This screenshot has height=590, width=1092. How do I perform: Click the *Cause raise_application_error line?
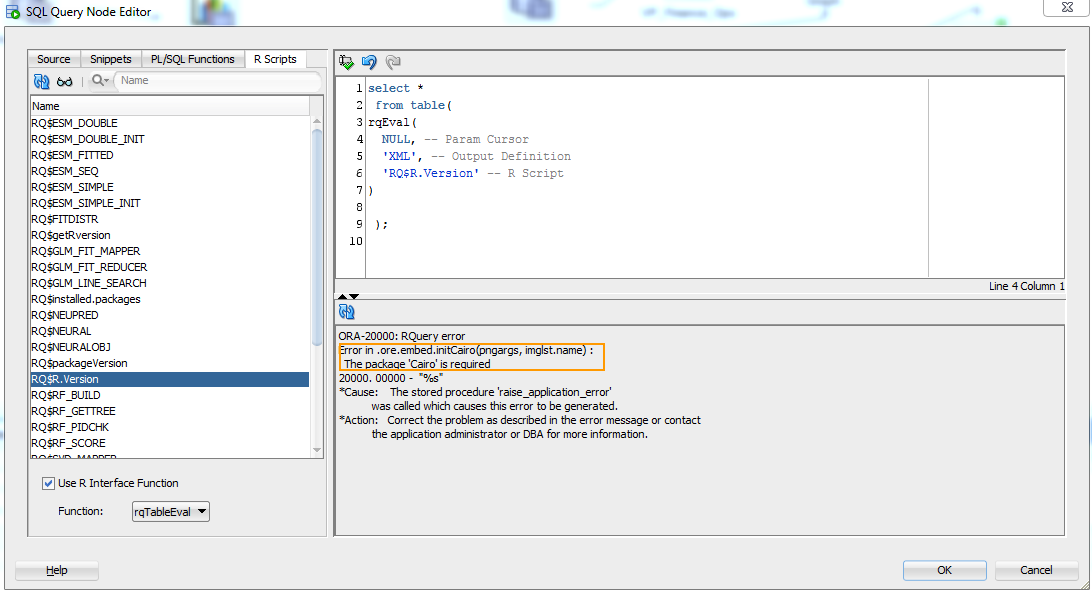click(475, 392)
